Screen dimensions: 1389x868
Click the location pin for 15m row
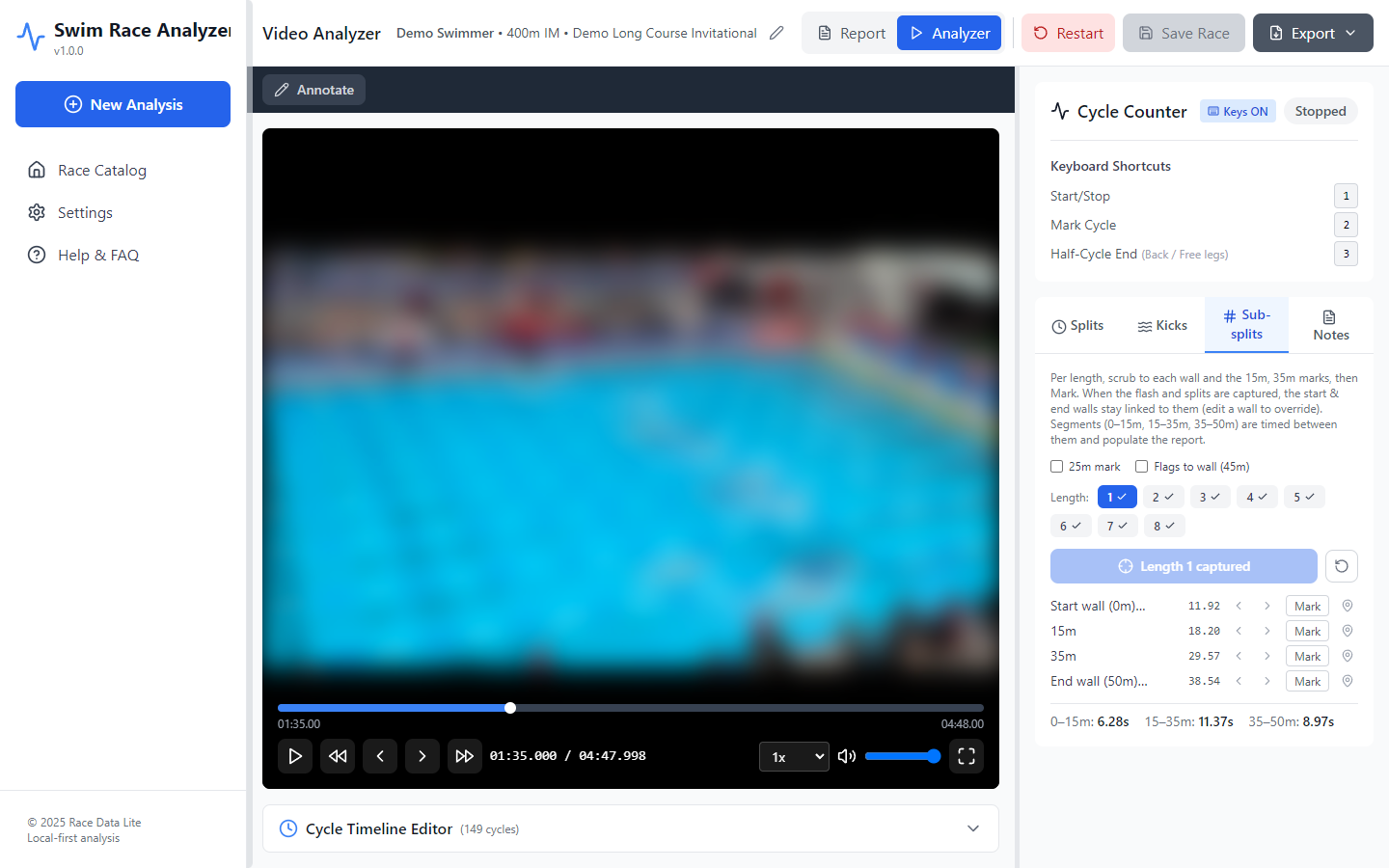click(x=1348, y=631)
